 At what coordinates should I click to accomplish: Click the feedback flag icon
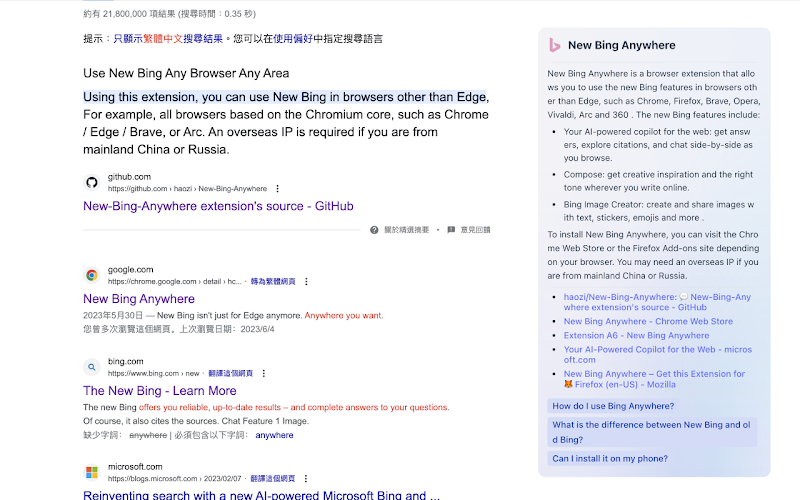pyautogui.click(x=451, y=230)
